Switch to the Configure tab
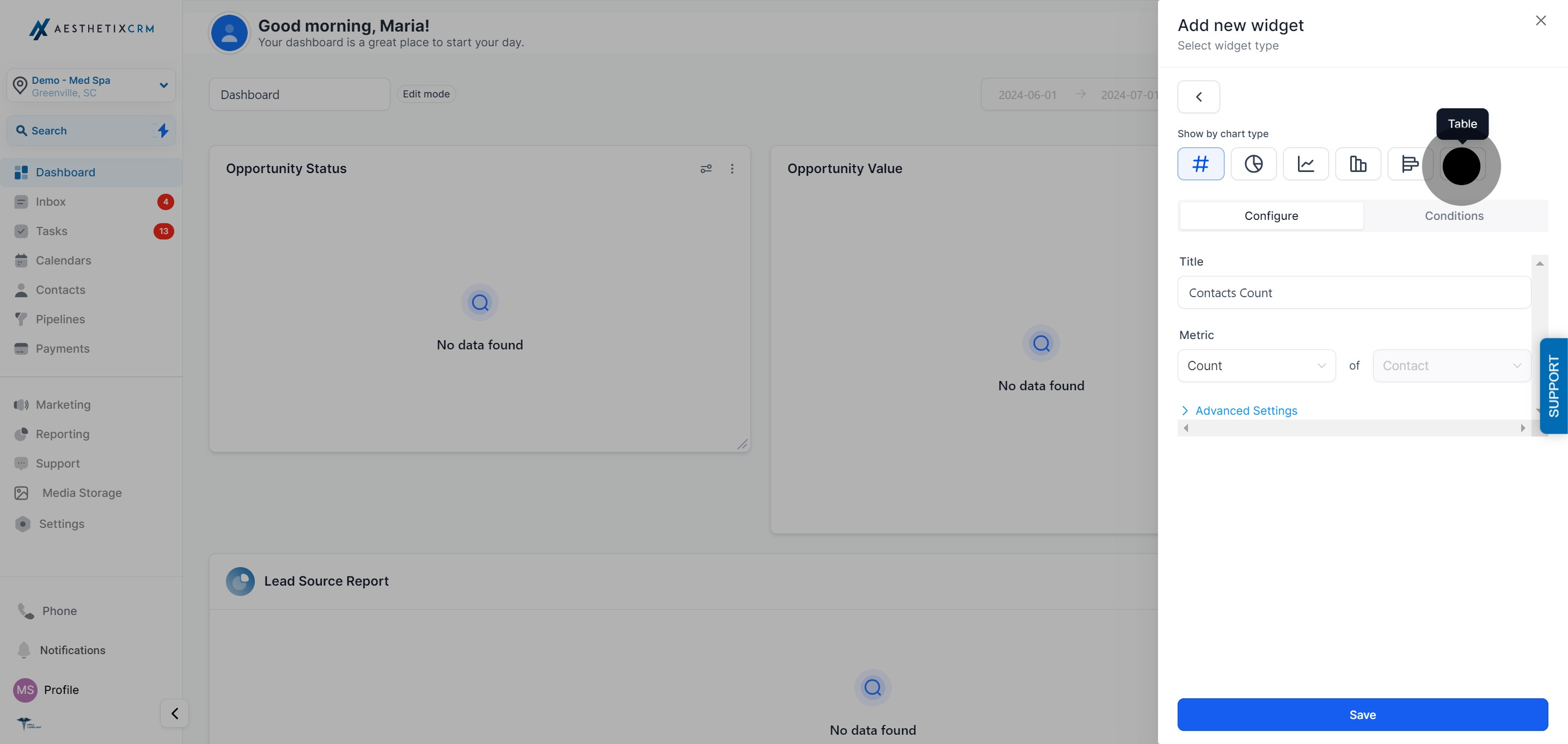Viewport: 1568px width, 744px height. click(1271, 216)
